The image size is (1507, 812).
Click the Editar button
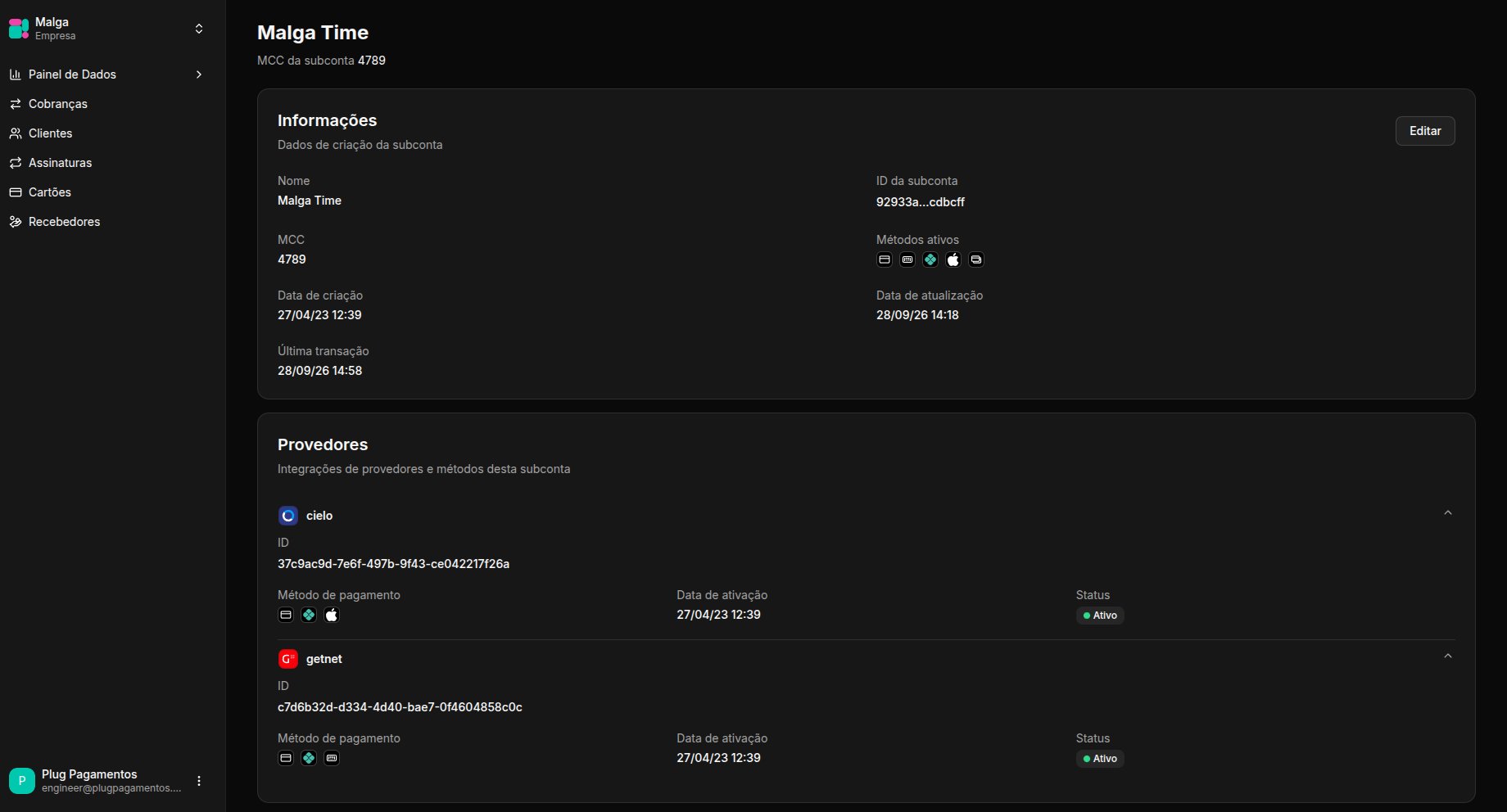(1425, 131)
